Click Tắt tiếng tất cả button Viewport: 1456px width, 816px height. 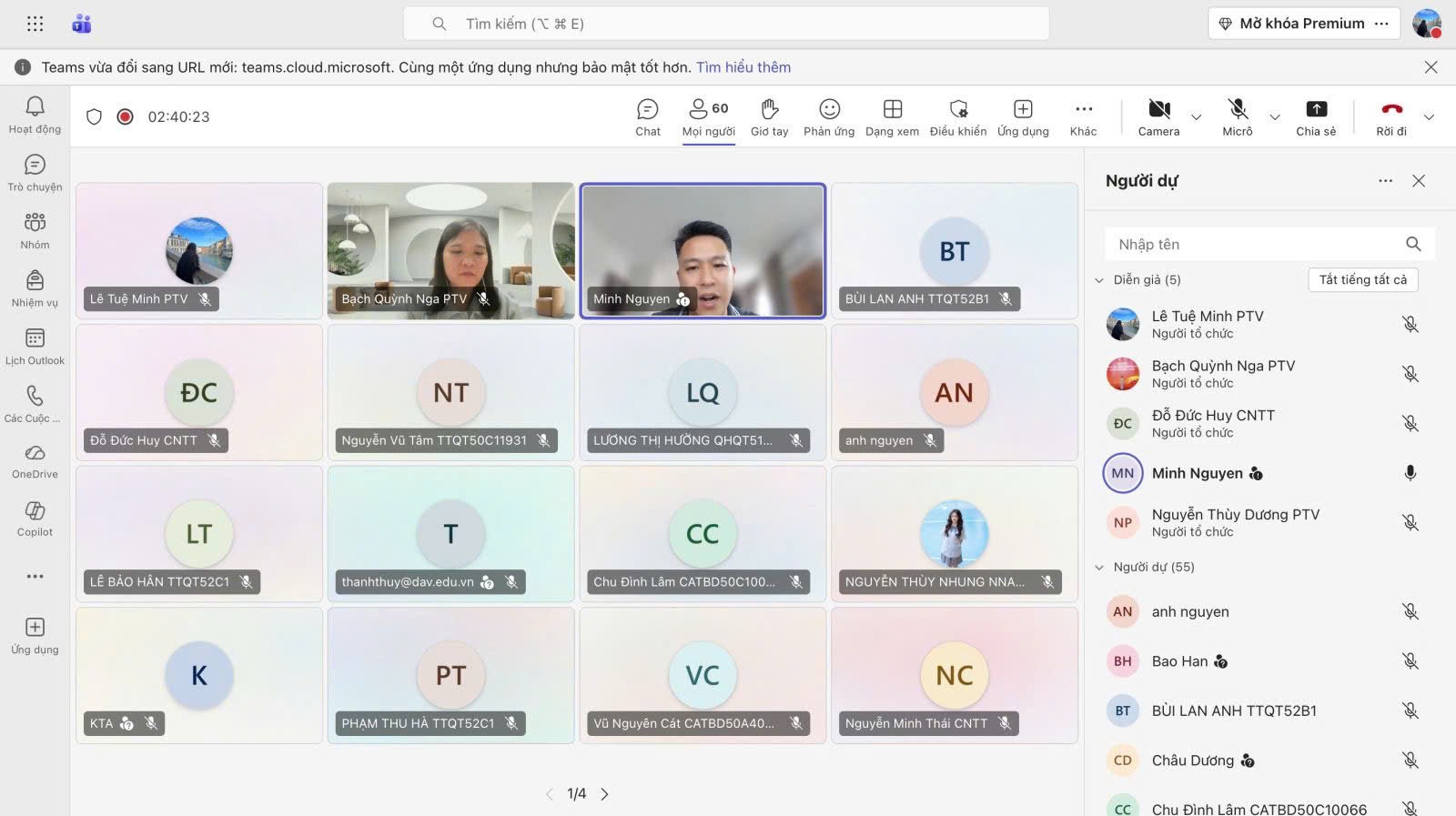point(1362,279)
